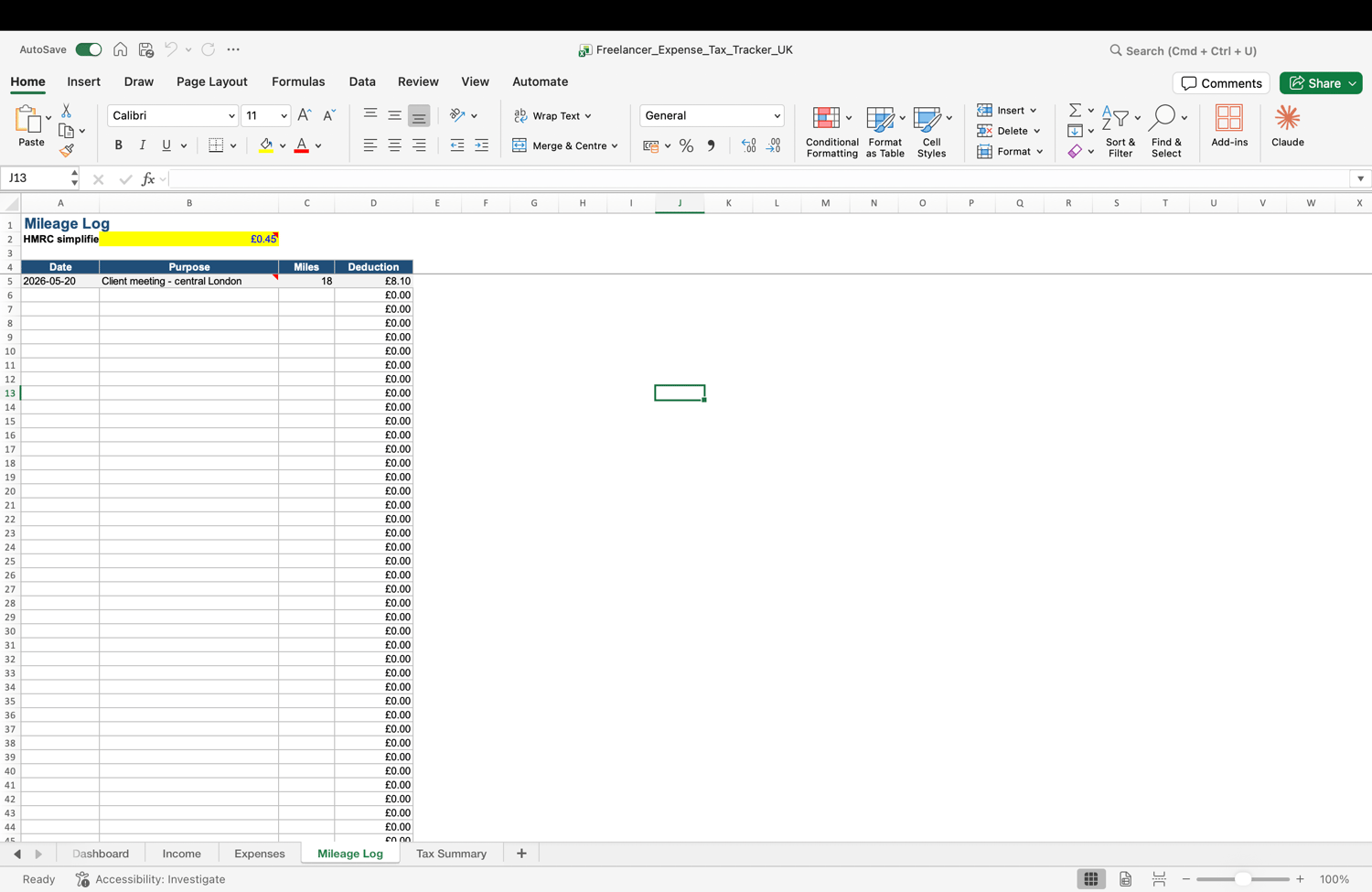Click Merge & Centre

565,145
